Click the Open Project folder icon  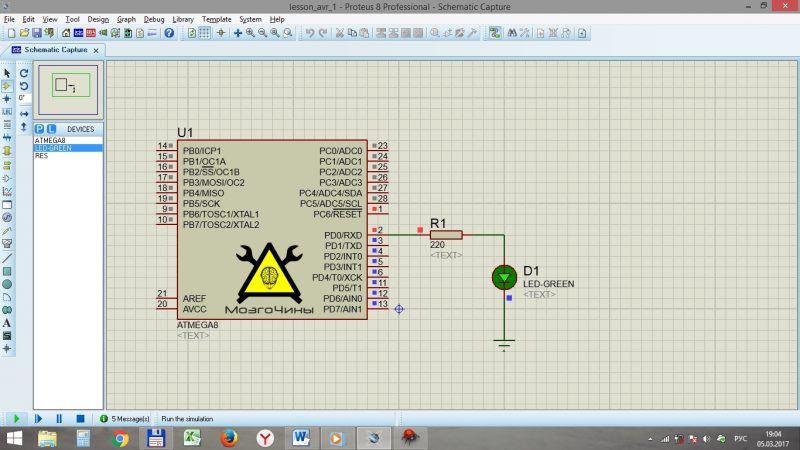24,33
